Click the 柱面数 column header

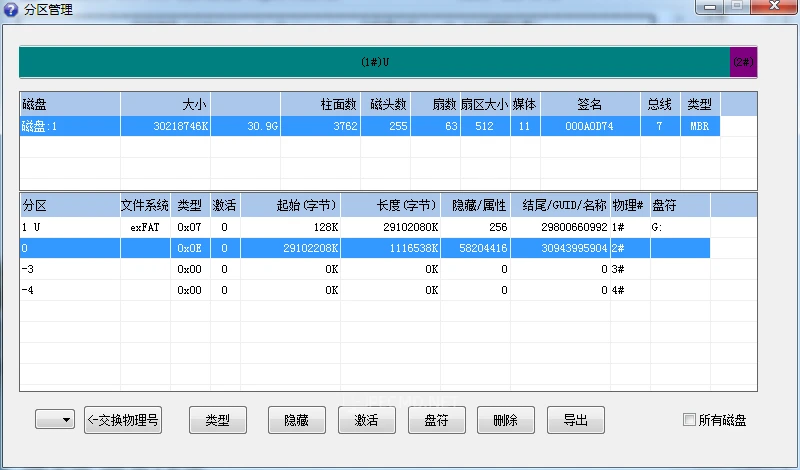pos(320,104)
